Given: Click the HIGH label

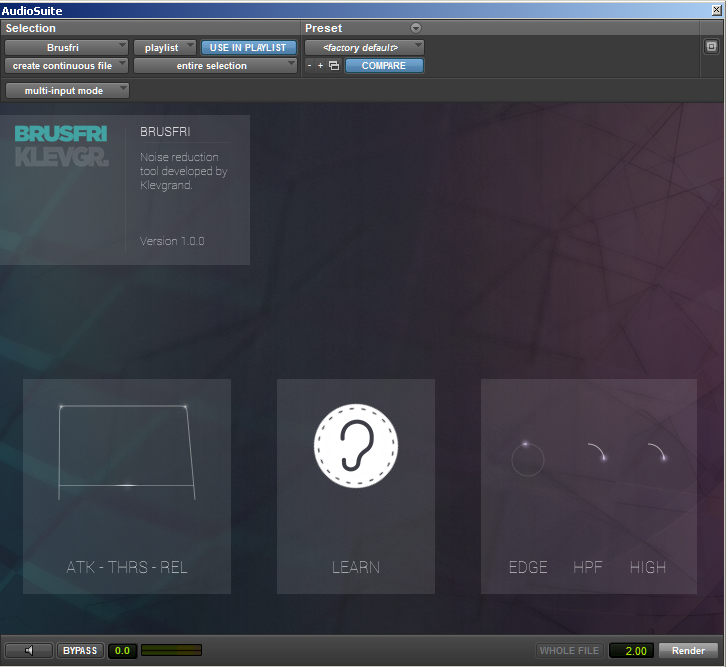Looking at the screenshot, I should click(x=648, y=567).
